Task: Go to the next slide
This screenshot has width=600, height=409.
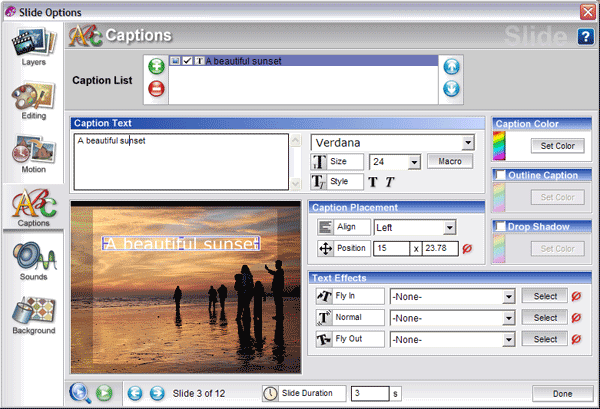Action: click(157, 393)
